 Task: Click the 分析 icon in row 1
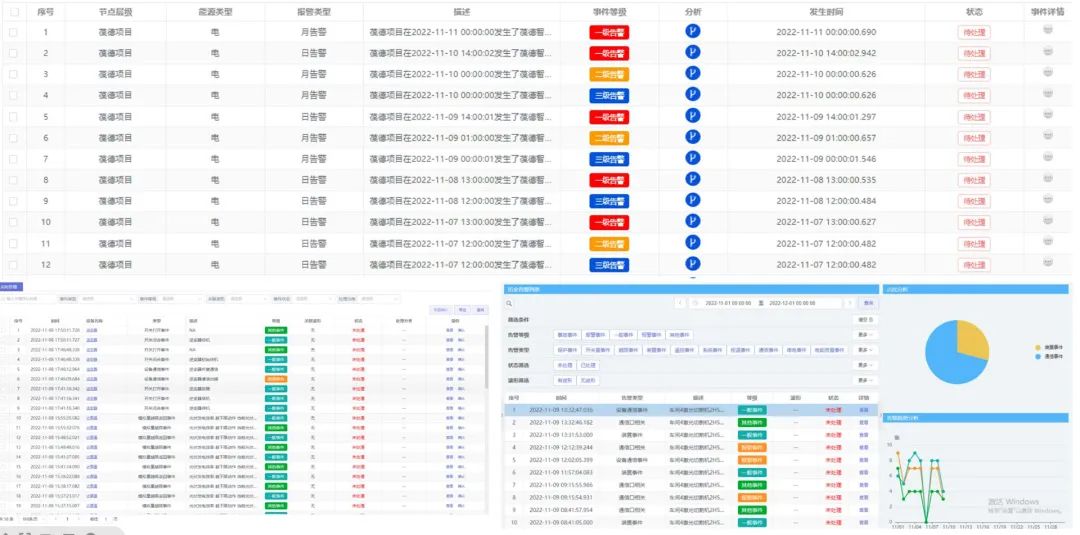(x=691, y=31)
